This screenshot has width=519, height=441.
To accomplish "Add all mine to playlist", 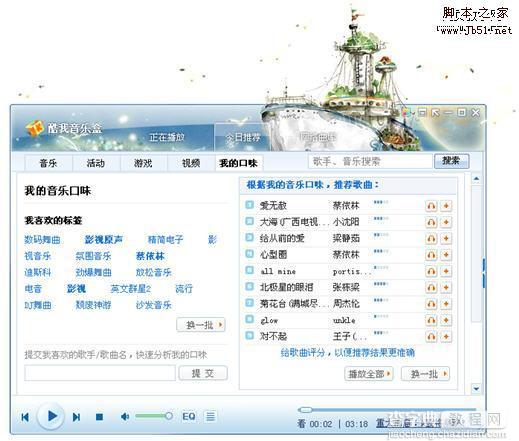I will [446, 271].
